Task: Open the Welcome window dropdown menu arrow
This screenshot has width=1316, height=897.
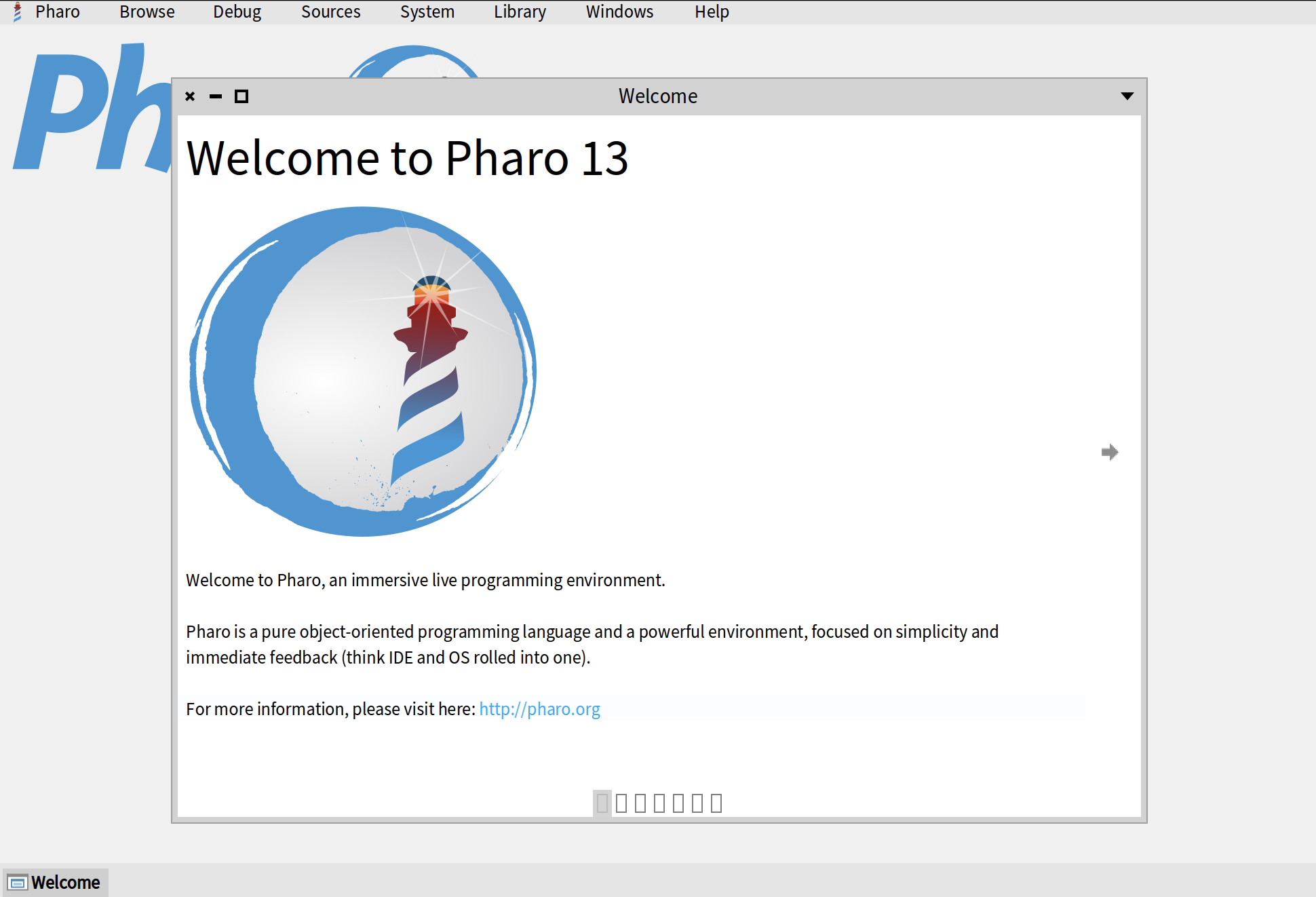Action: pos(1127,96)
